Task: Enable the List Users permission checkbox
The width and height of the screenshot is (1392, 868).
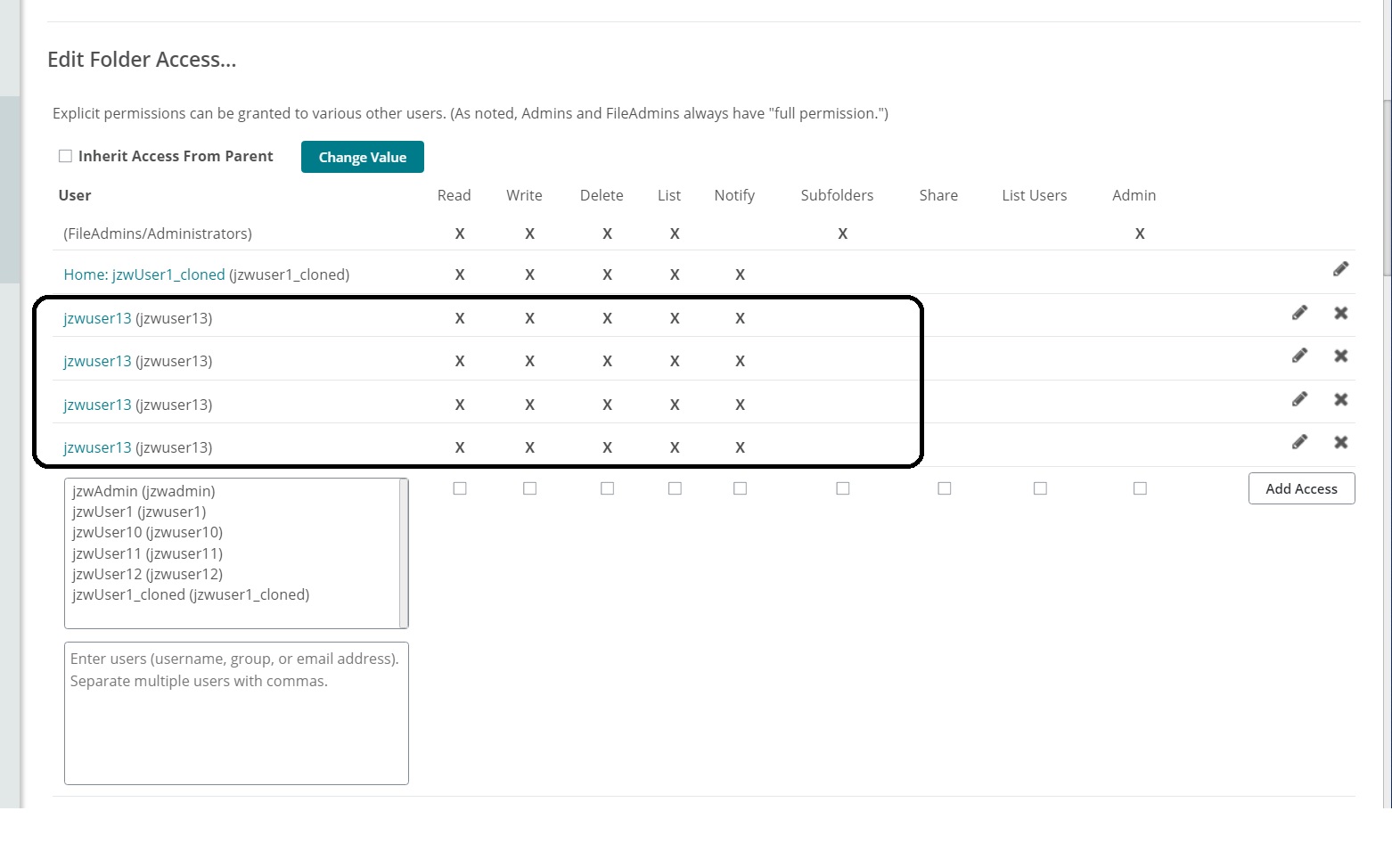Action: tap(1040, 488)
